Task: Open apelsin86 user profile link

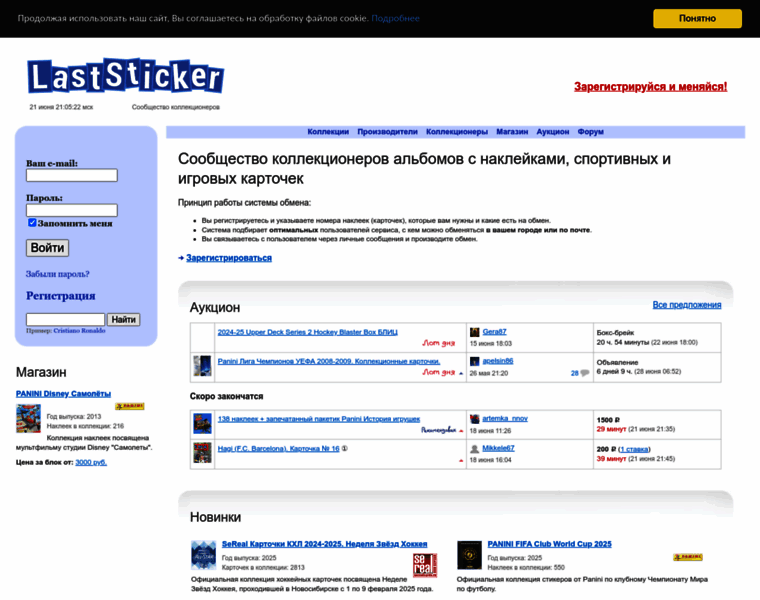Action: (x=498, y=361)
